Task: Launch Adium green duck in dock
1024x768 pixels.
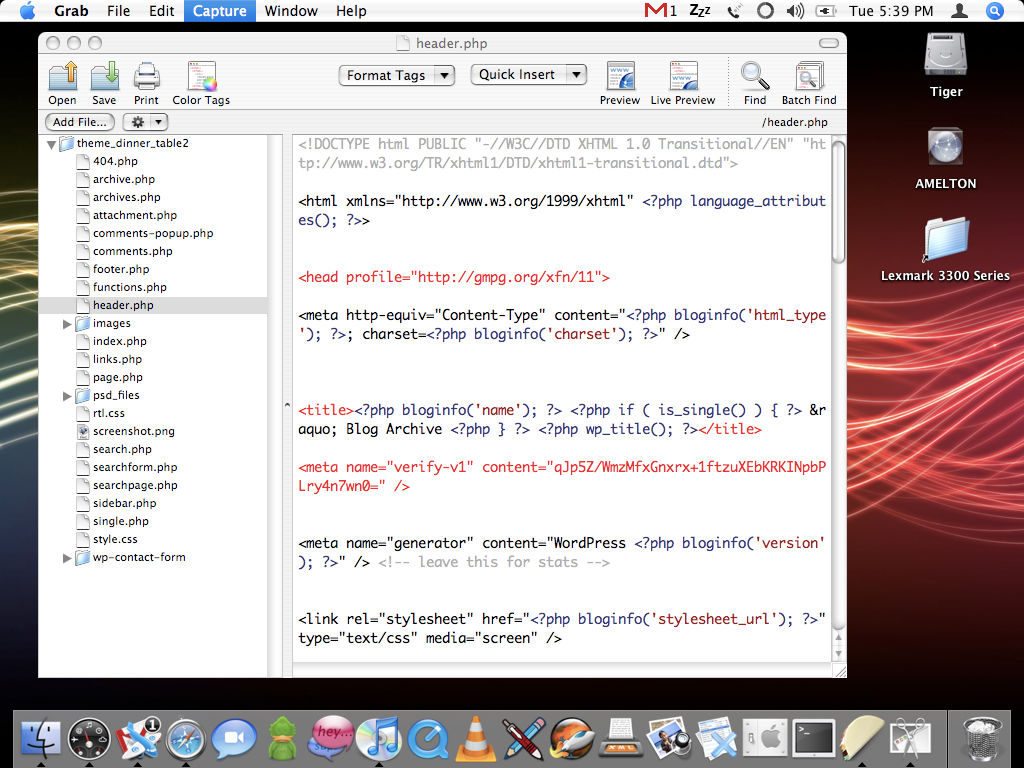Action: (282, 739)
